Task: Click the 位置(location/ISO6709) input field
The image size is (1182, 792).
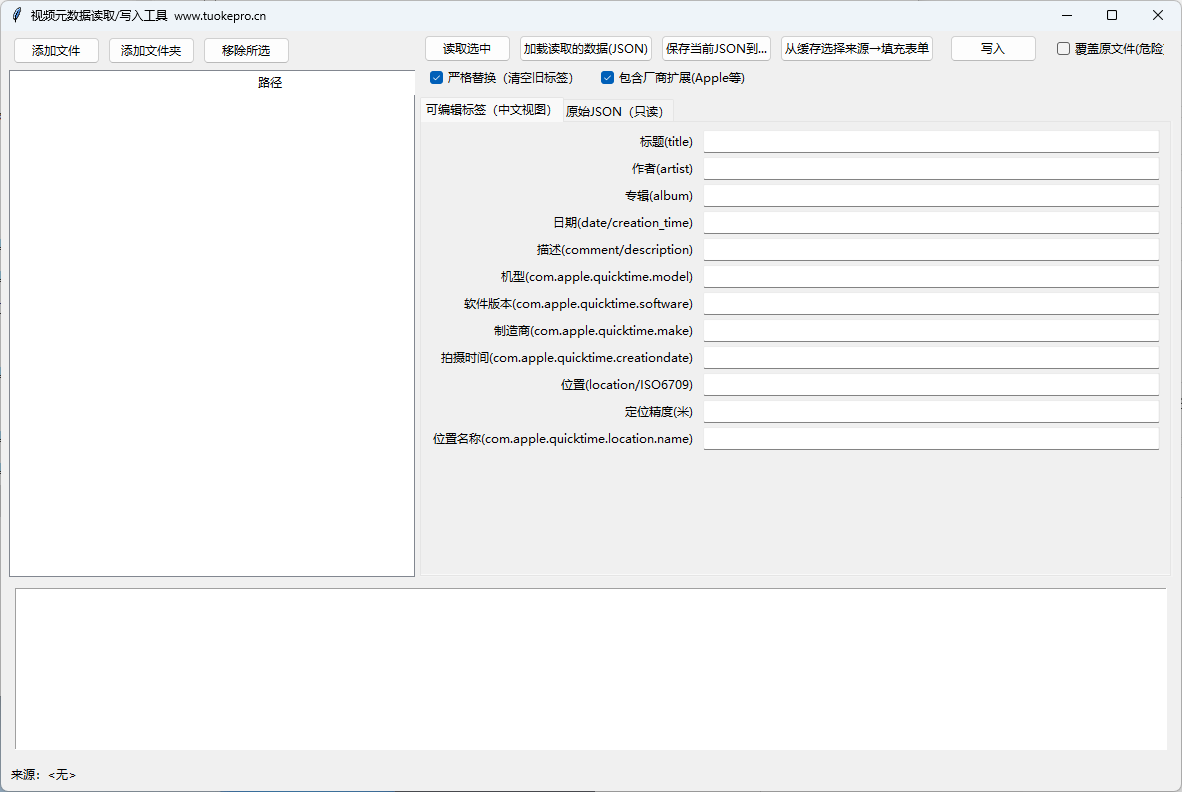Action: point(930,385)
